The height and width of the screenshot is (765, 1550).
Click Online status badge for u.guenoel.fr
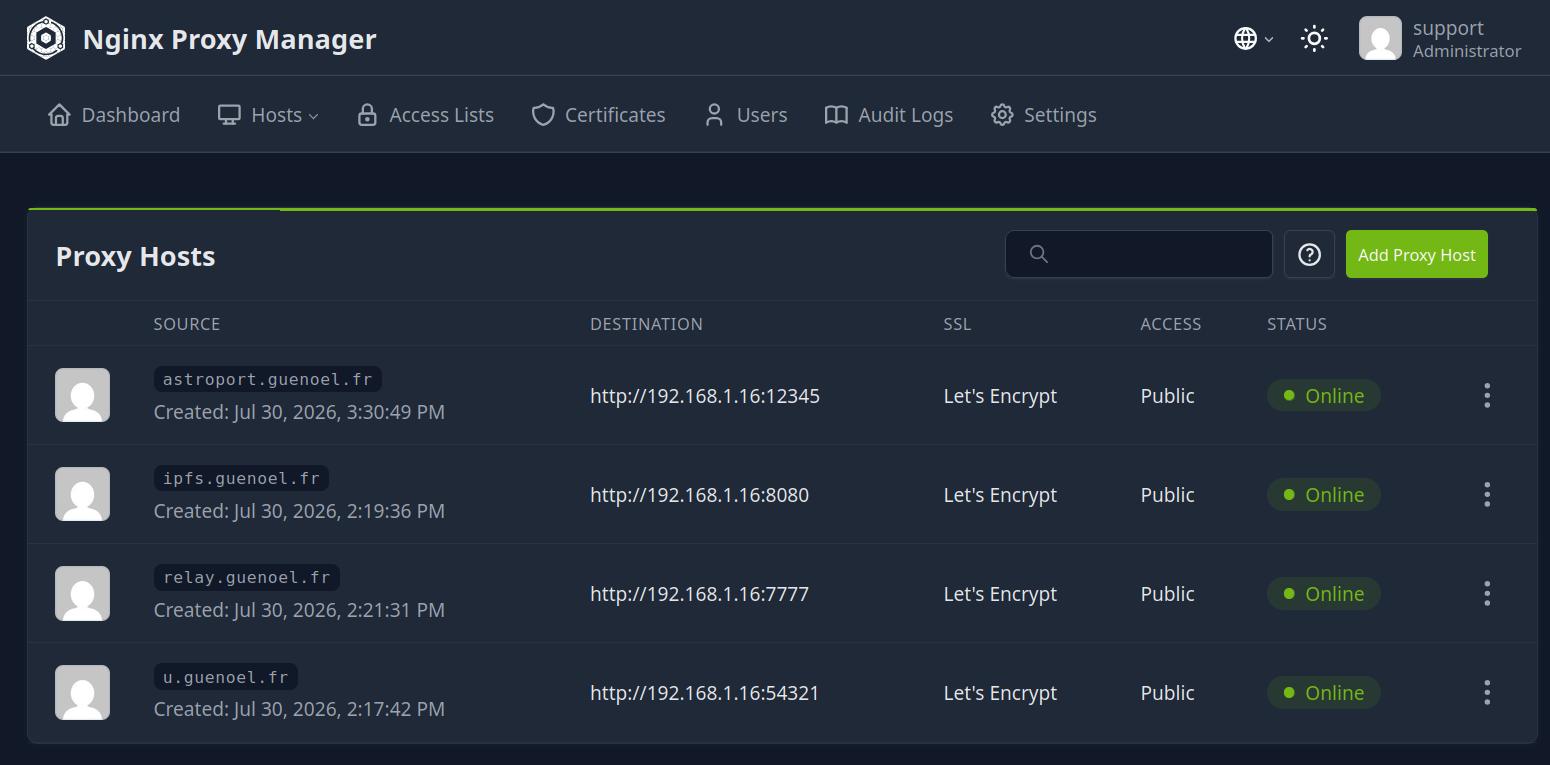click(1323, 692)
